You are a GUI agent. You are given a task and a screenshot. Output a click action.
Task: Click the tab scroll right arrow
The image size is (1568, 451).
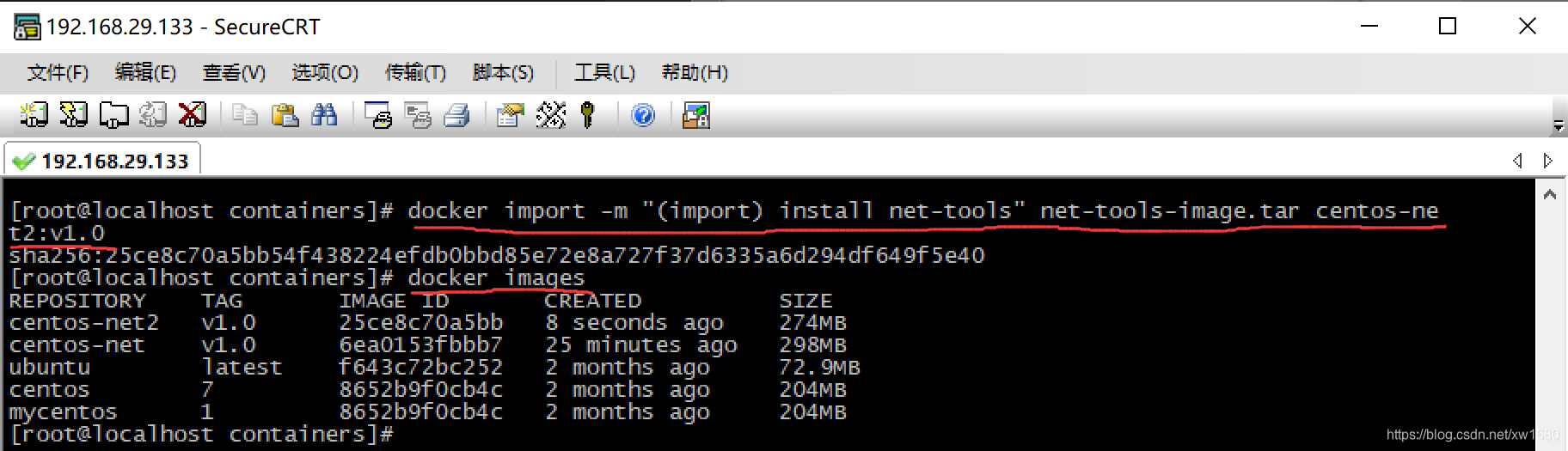pos(1547,161)
